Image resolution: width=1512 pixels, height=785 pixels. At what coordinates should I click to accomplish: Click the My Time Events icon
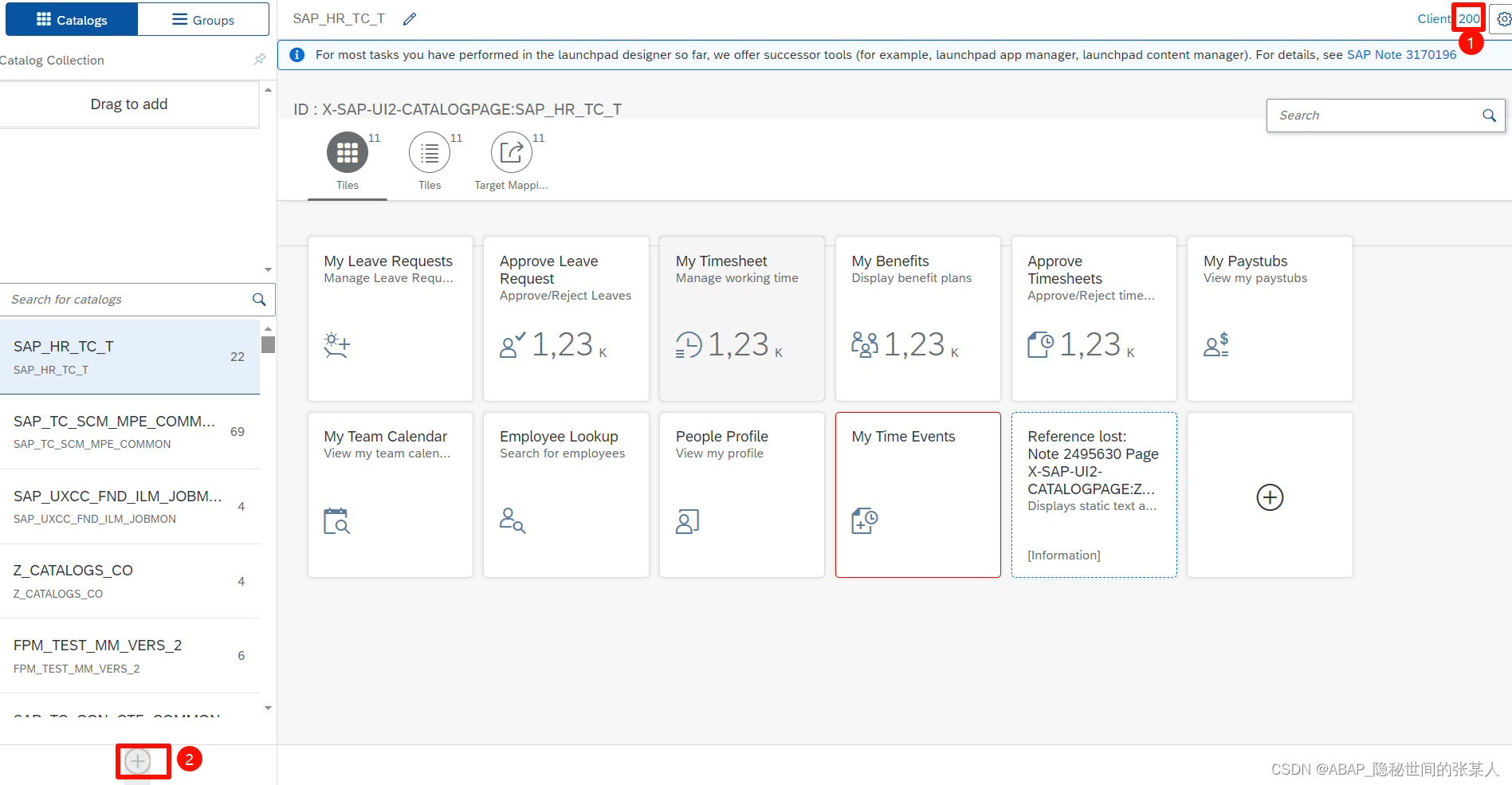point(865,520)
